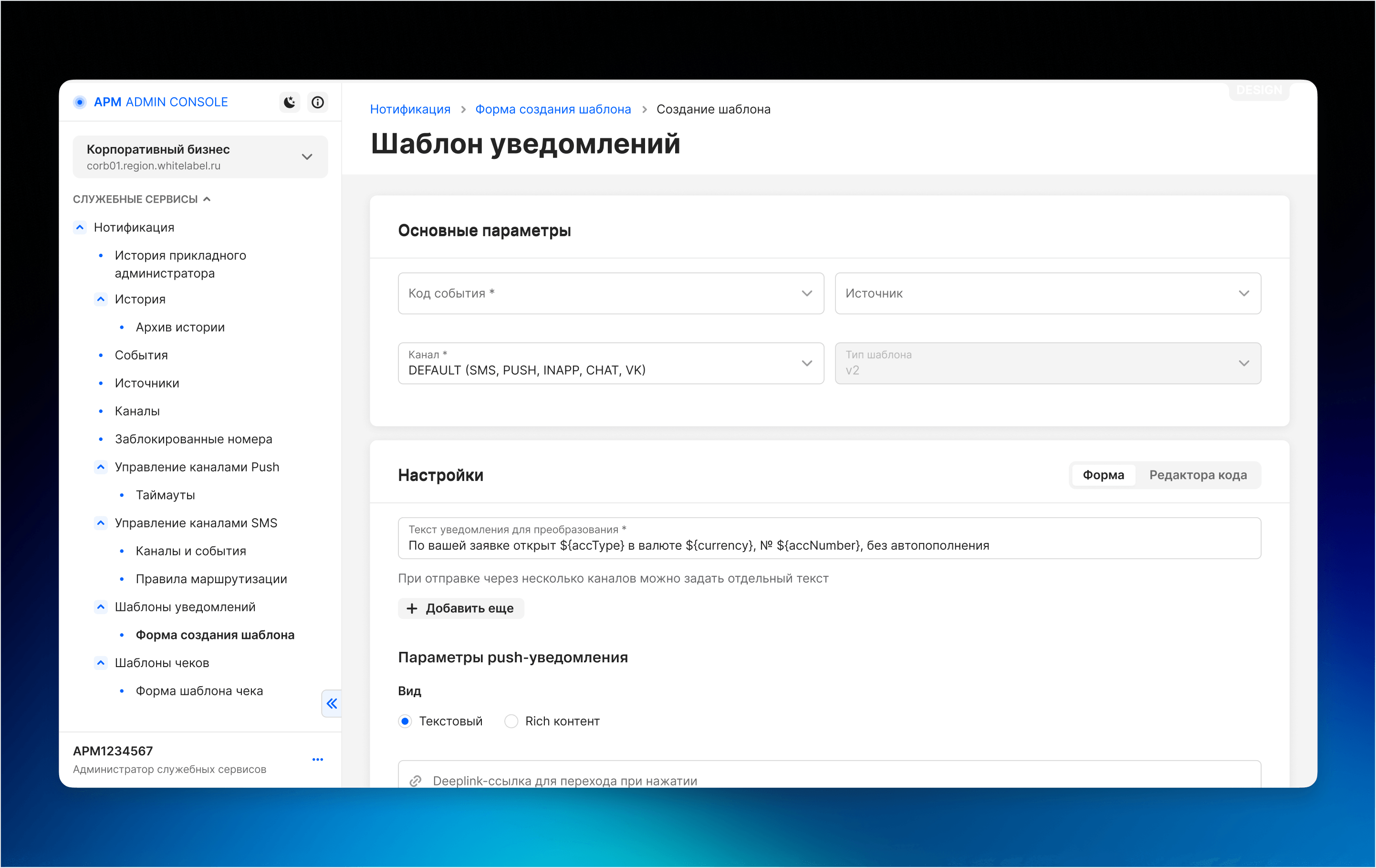Click Шаблоны чеков label
The image size is (1376, 868).
(x=162, y=663)
